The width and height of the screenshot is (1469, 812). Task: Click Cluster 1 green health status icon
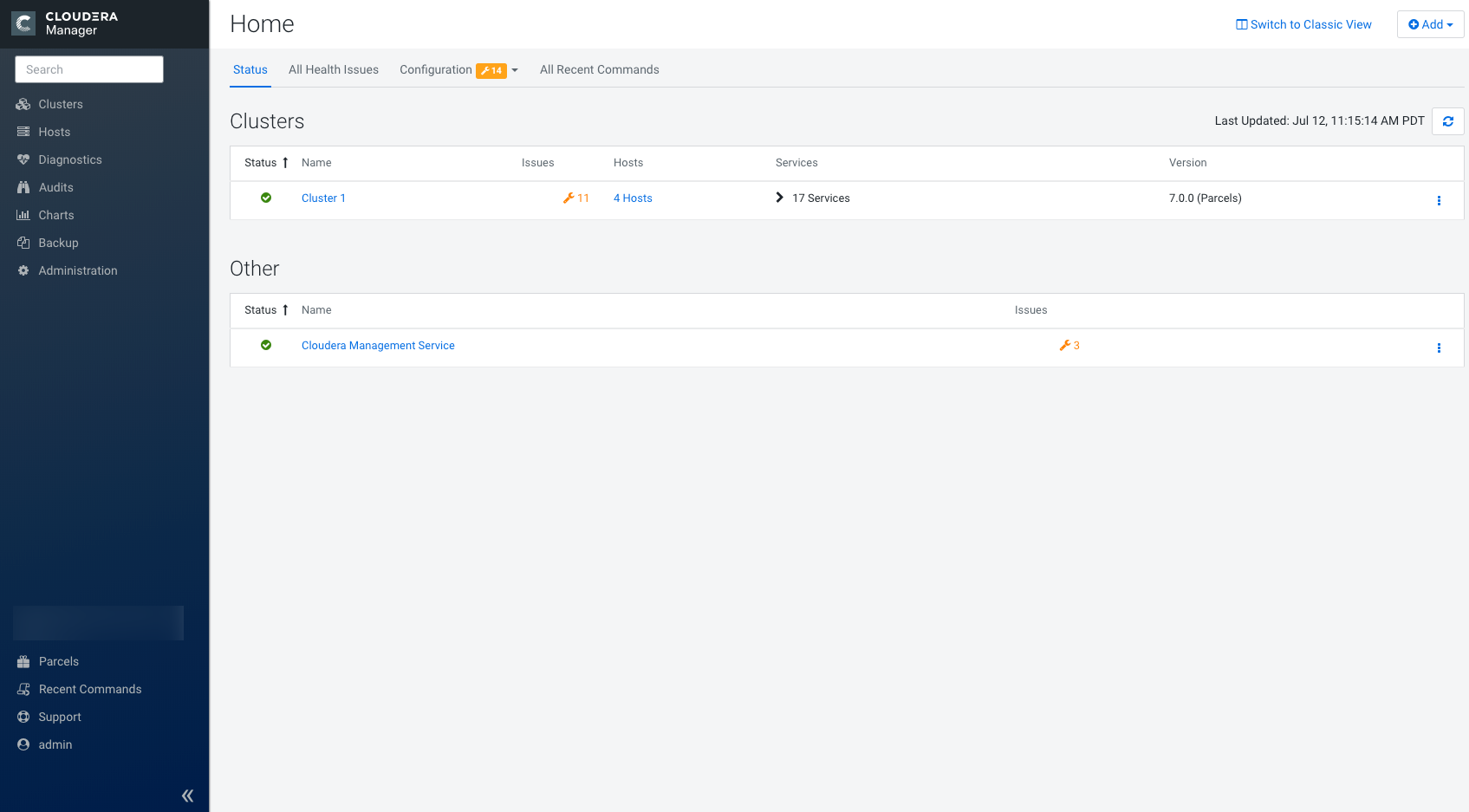(266, 198)
